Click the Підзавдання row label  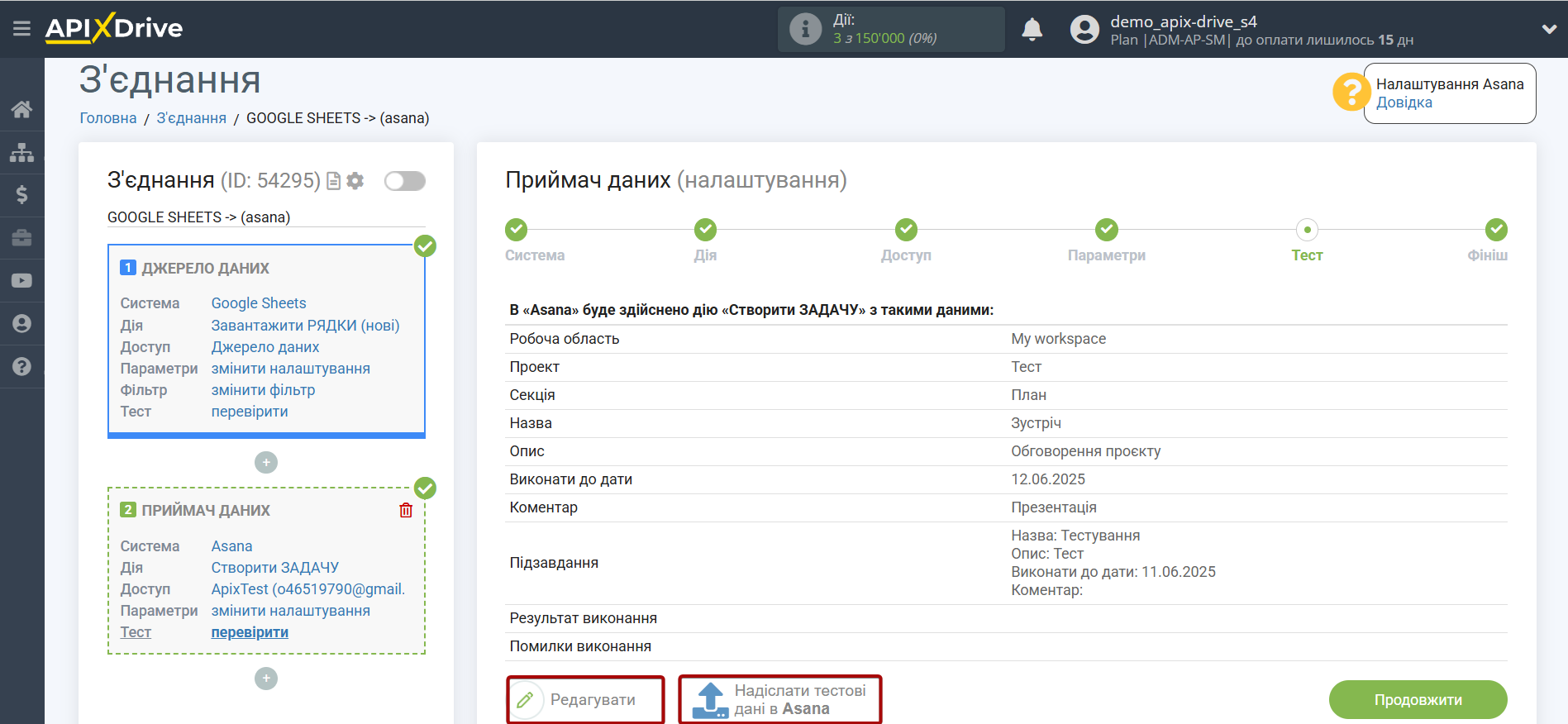[554, 563]
